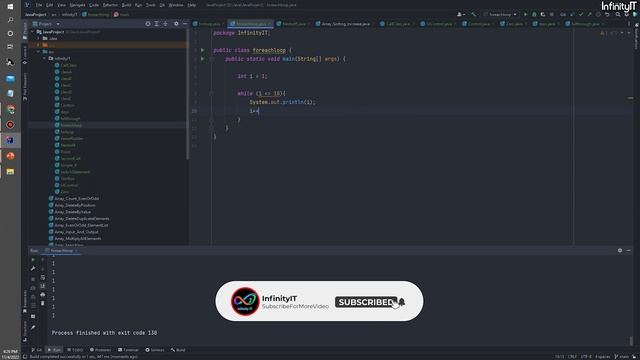Toggle scroll to end in Run console

(42, 286)
